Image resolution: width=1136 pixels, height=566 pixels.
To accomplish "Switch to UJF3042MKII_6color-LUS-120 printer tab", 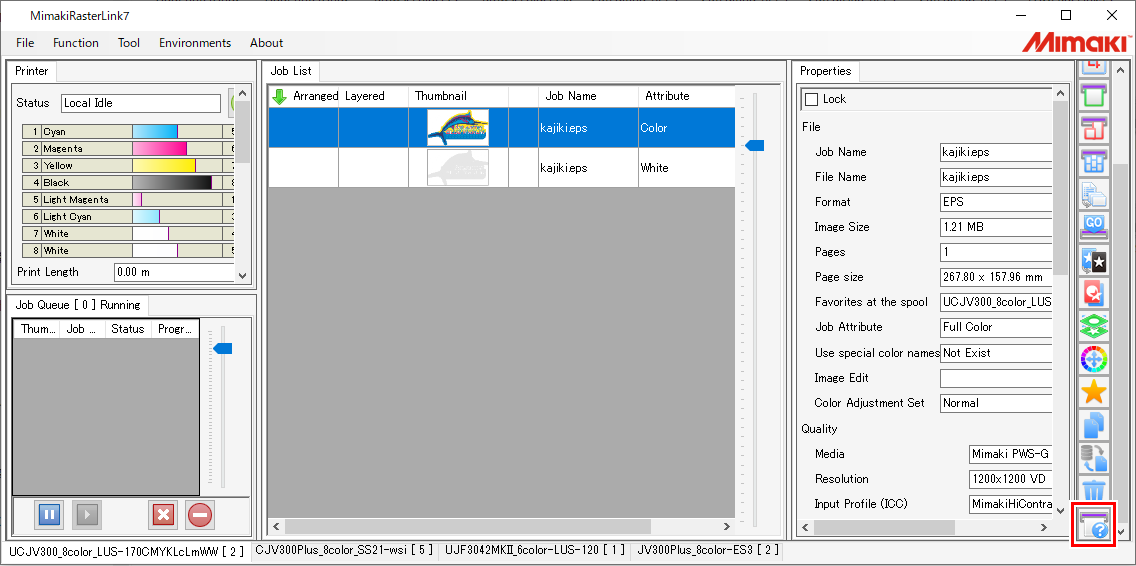I will tap(535, 549).
